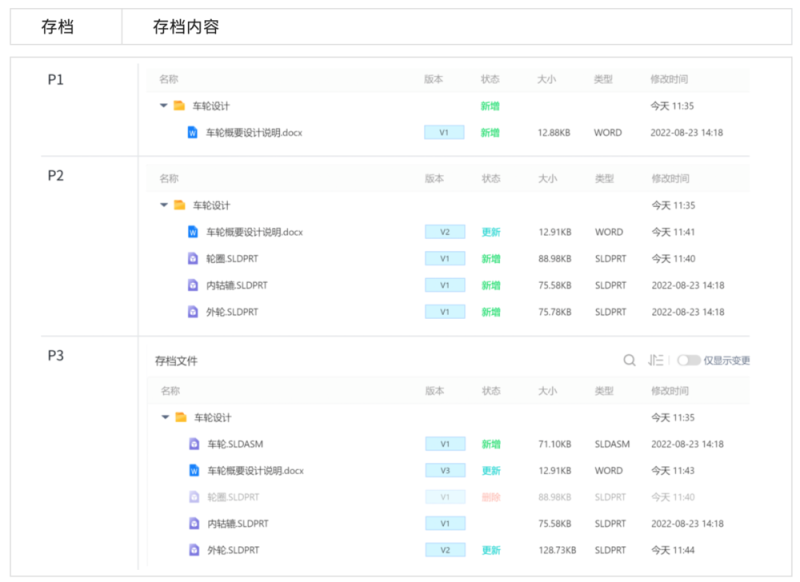Select the greyed-out 轮圈.SLDPRT in P3

click(233, 497)
